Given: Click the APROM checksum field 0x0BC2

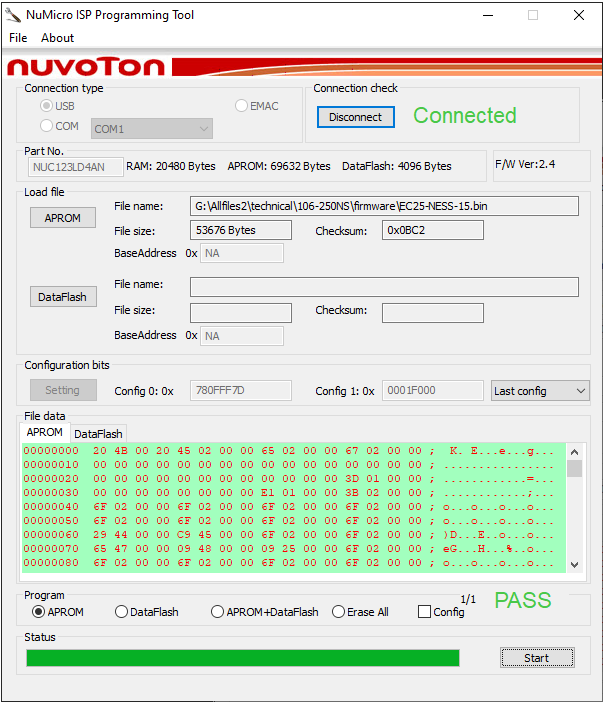Looking at the screenshot, I should (432, 230).
